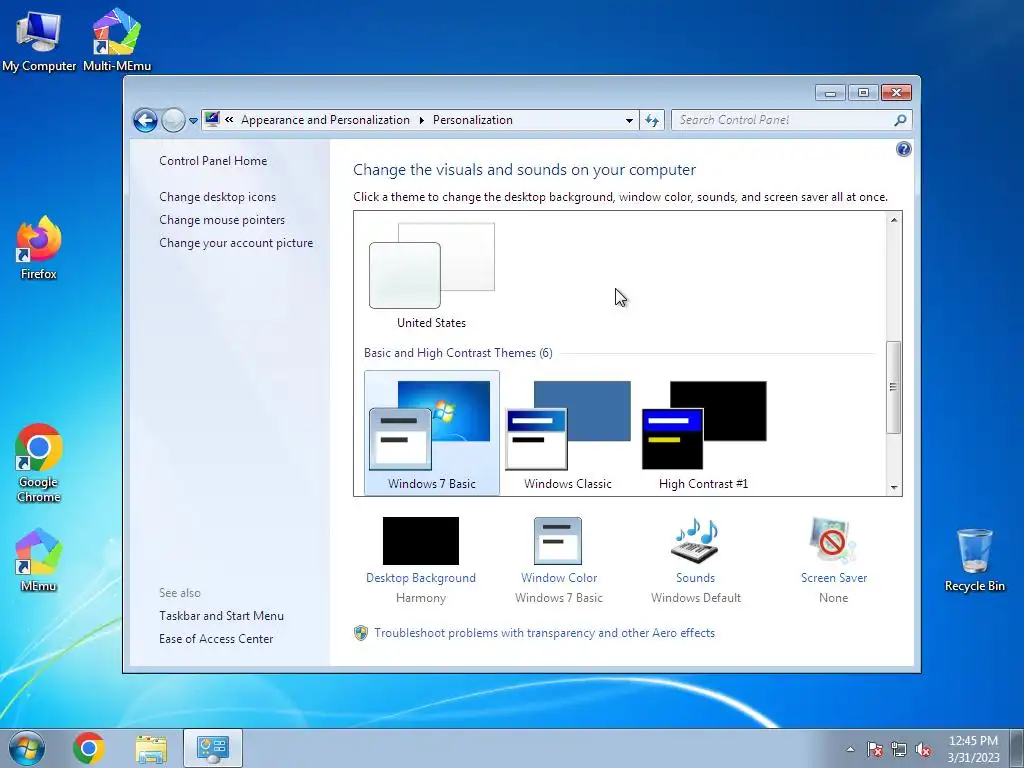Screen dimensions: 1024x768
Task: Focus the Search Control Panel field
Action: (781, 120)
